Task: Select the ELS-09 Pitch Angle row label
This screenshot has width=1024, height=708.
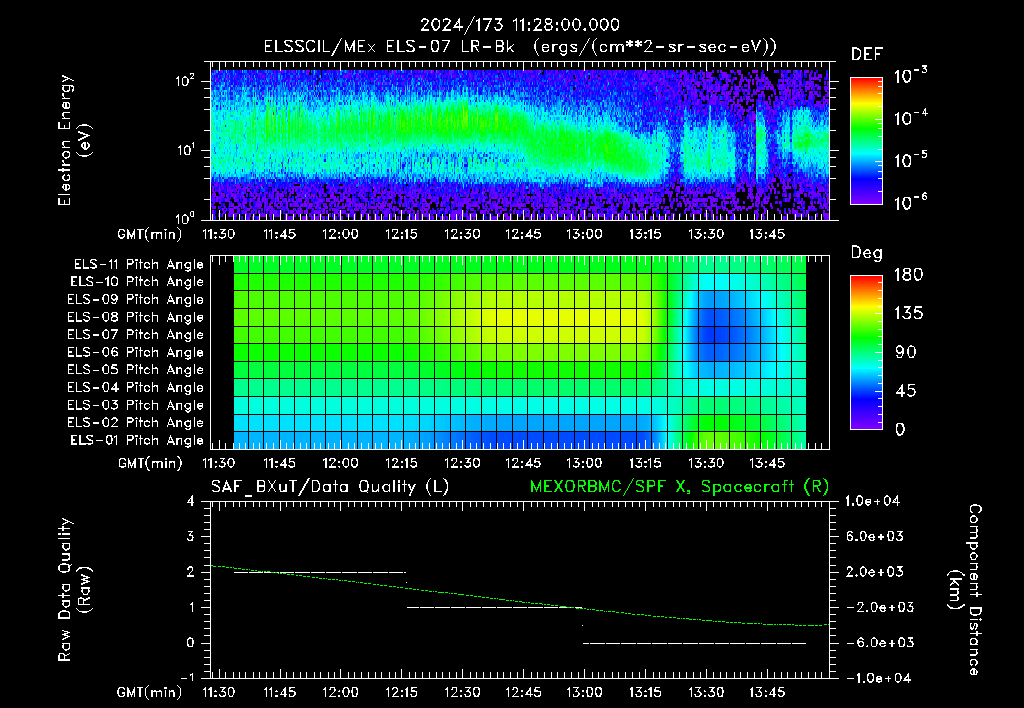Action: point(135,300)
